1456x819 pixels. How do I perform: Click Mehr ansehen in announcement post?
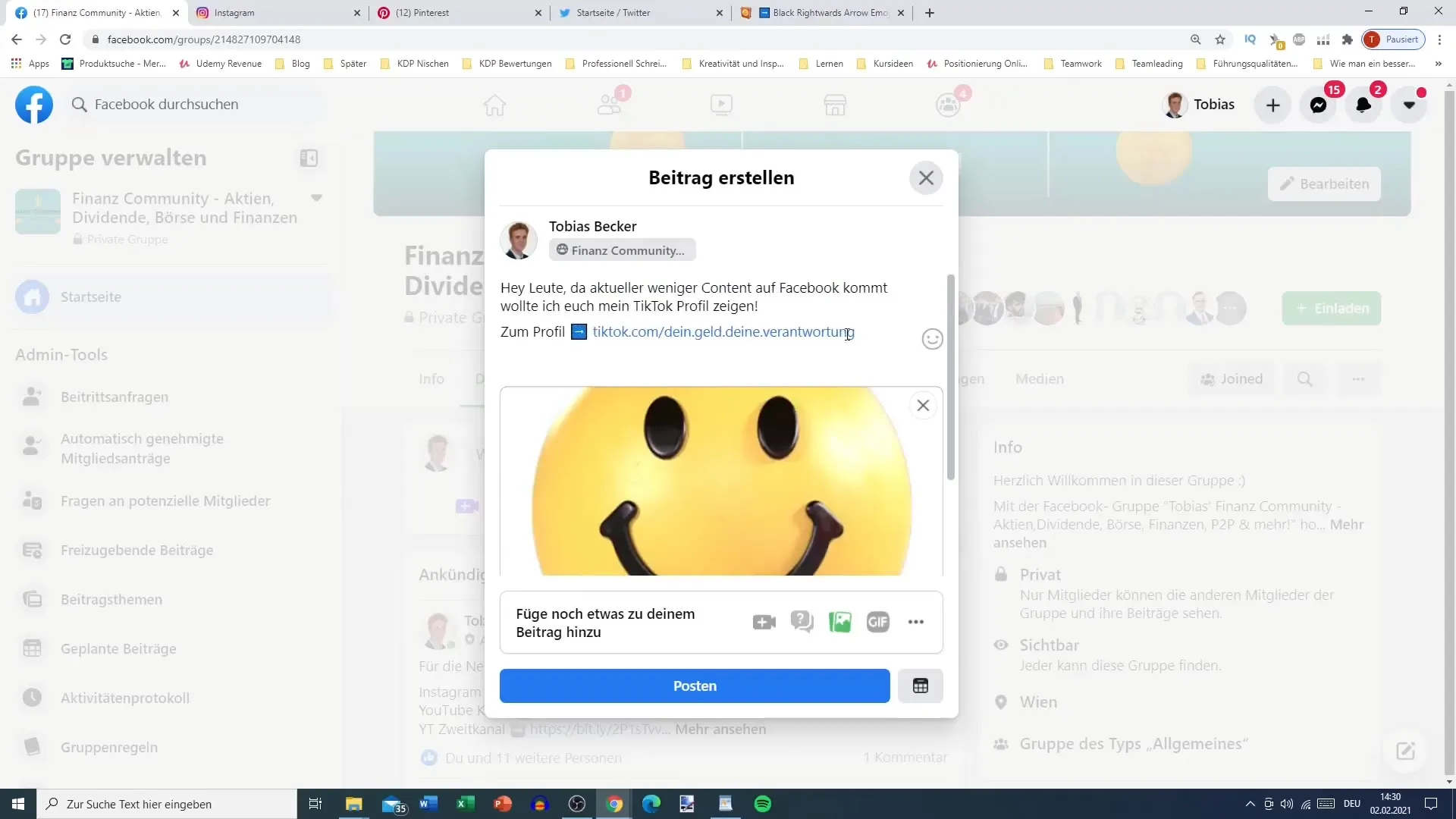(x=720, y=730)
